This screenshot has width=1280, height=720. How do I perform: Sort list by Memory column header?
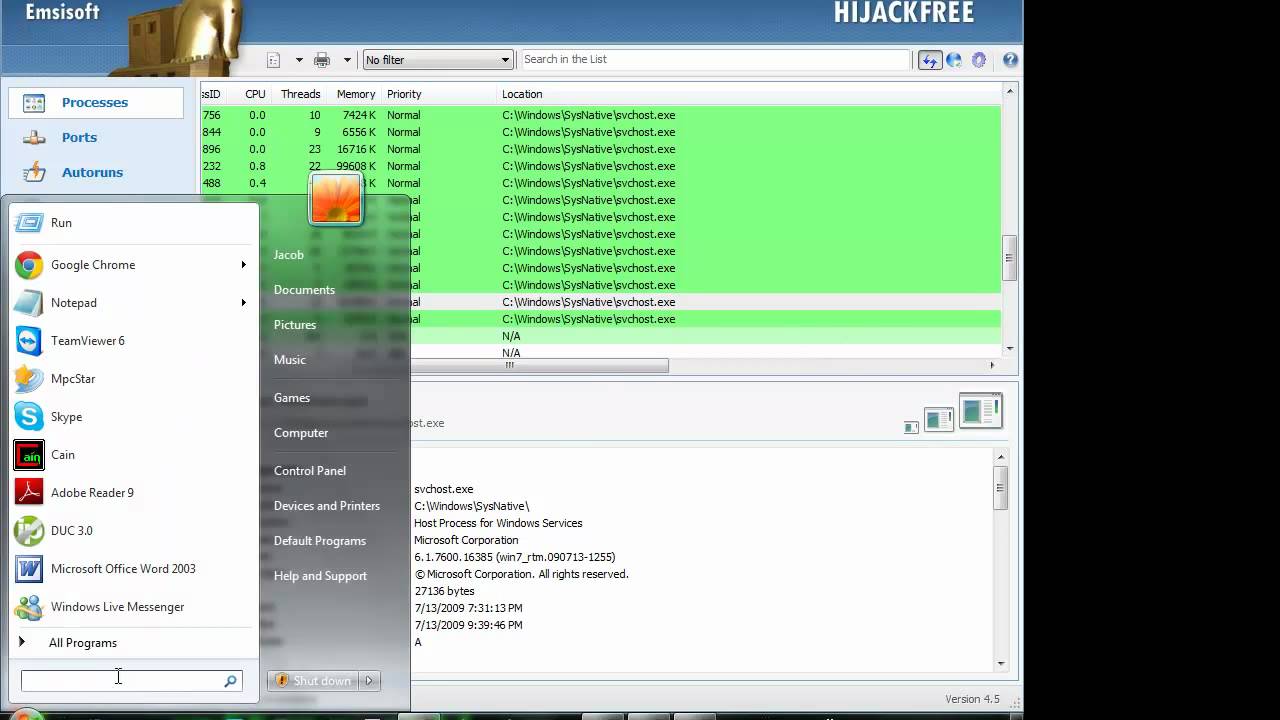355,94
